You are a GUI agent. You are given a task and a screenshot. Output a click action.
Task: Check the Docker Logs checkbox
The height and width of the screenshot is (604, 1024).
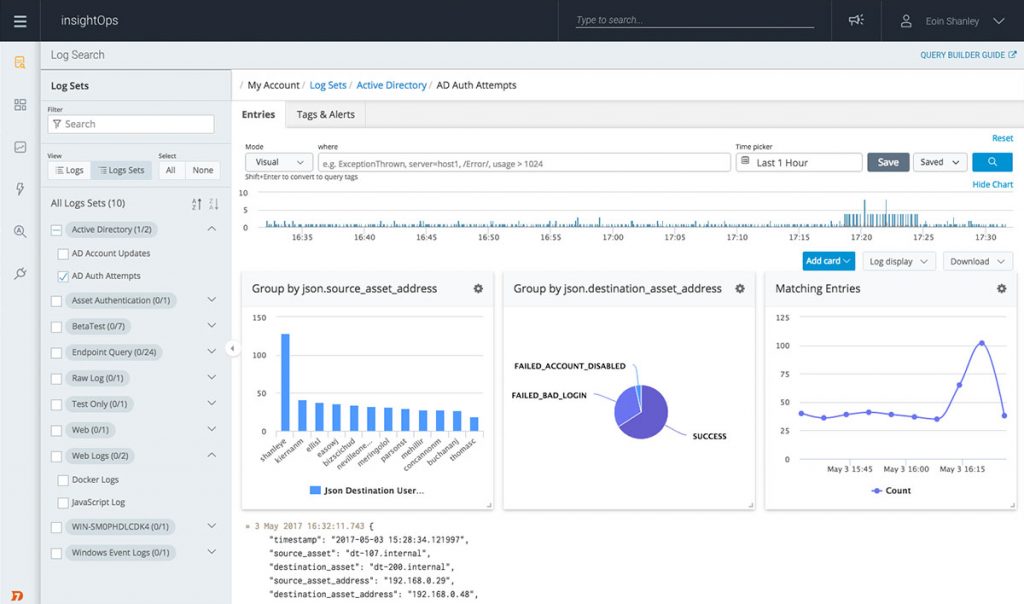click(x=63, y=480)
